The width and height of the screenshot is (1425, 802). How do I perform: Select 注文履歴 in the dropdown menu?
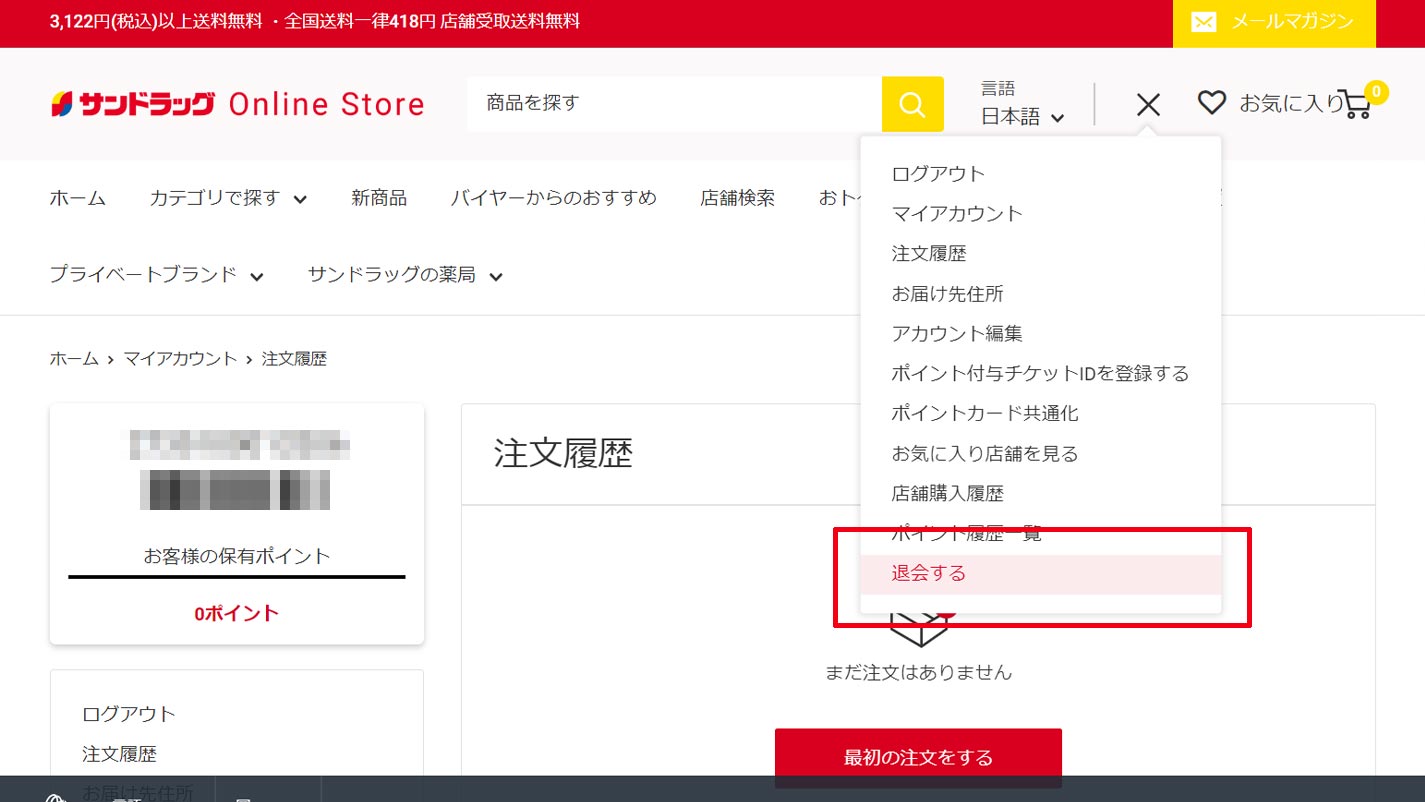point(929,254)
